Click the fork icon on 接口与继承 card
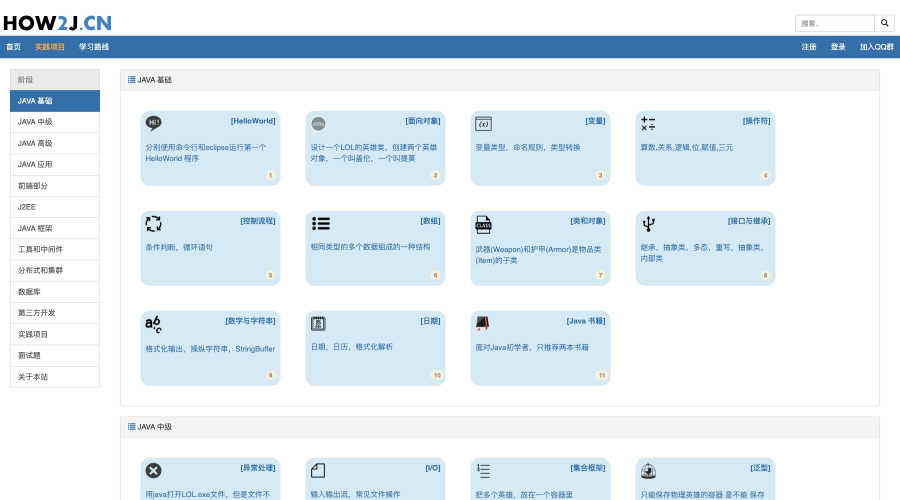The height and width of the screenshot is (500, 900). tap(649, 223)
